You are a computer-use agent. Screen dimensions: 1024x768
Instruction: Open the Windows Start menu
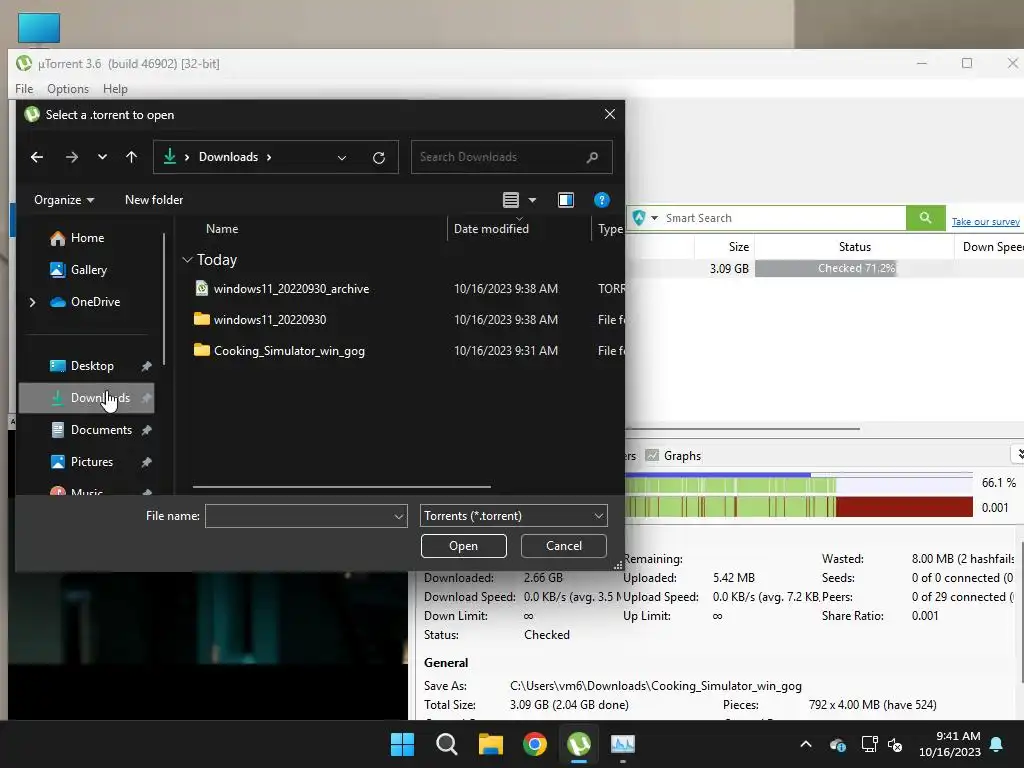pyautogui.click(x=402, y=744)
